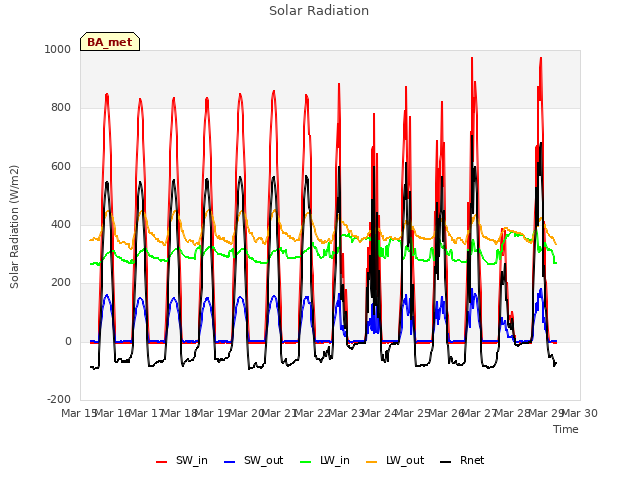The image size is (640, 480).
Task: Click the green LW_in legend swatch
Action: tap(305, 462)
